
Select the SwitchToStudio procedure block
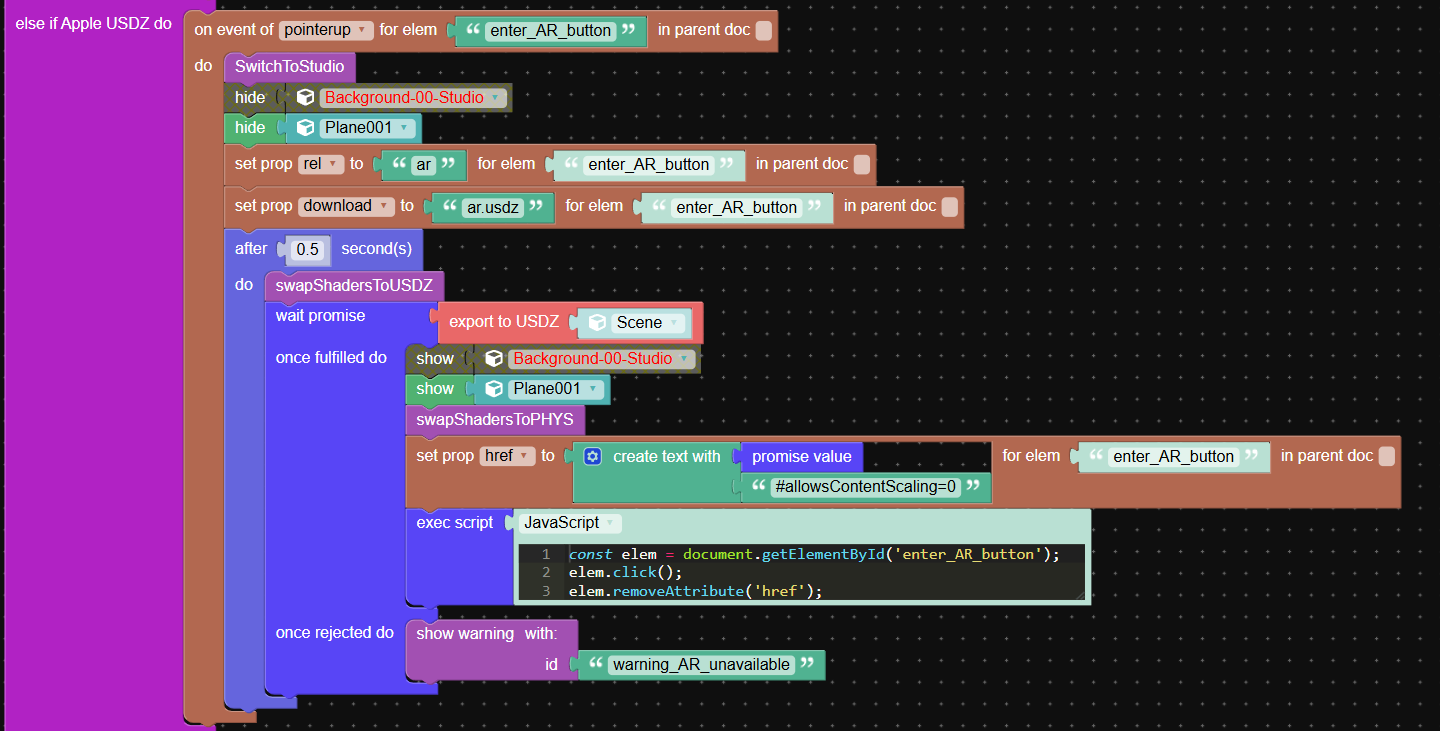[x=289, y=67]
